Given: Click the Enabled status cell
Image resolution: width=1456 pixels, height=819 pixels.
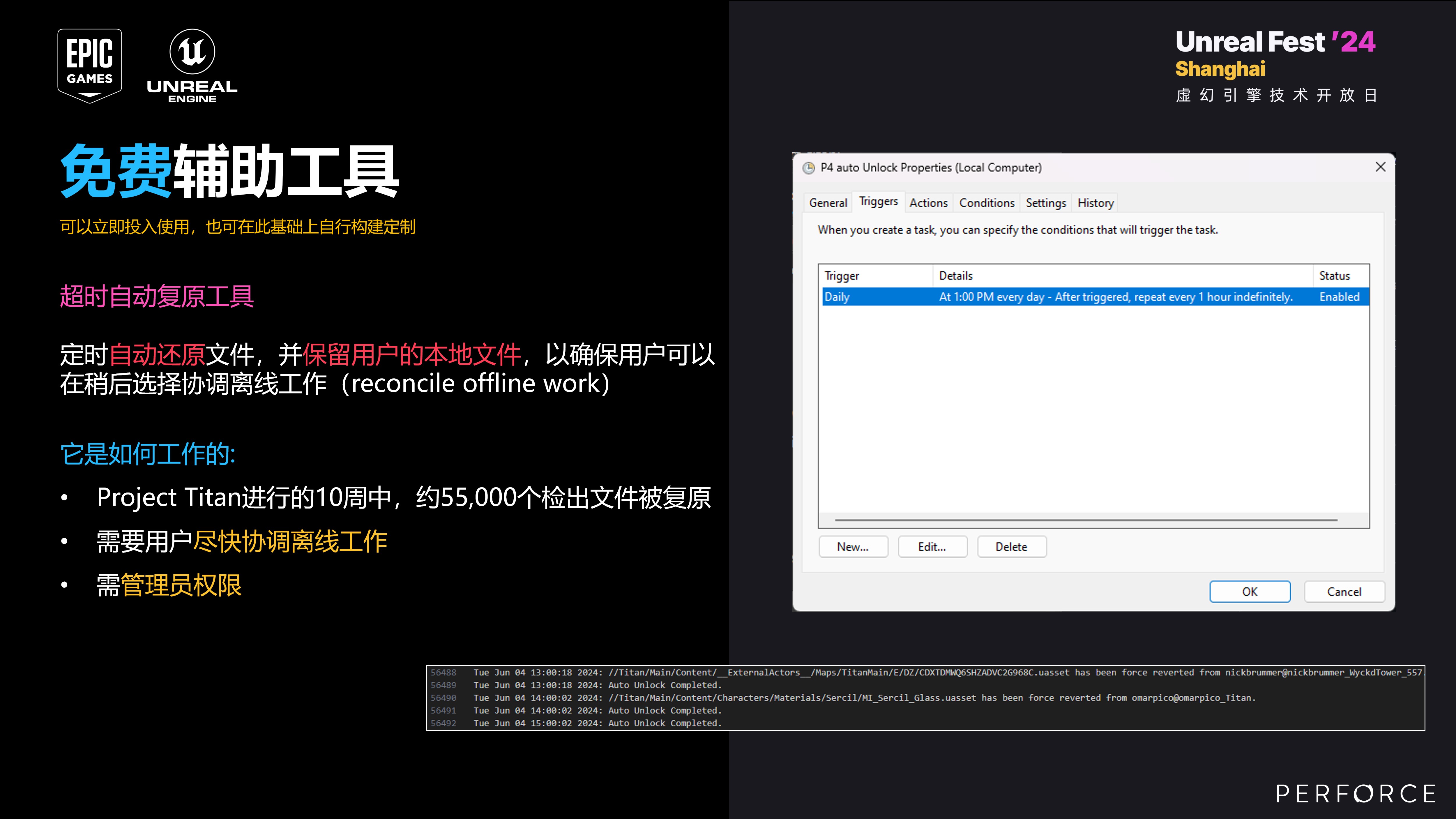Looking at the screenshot, I should [1339, 297].
